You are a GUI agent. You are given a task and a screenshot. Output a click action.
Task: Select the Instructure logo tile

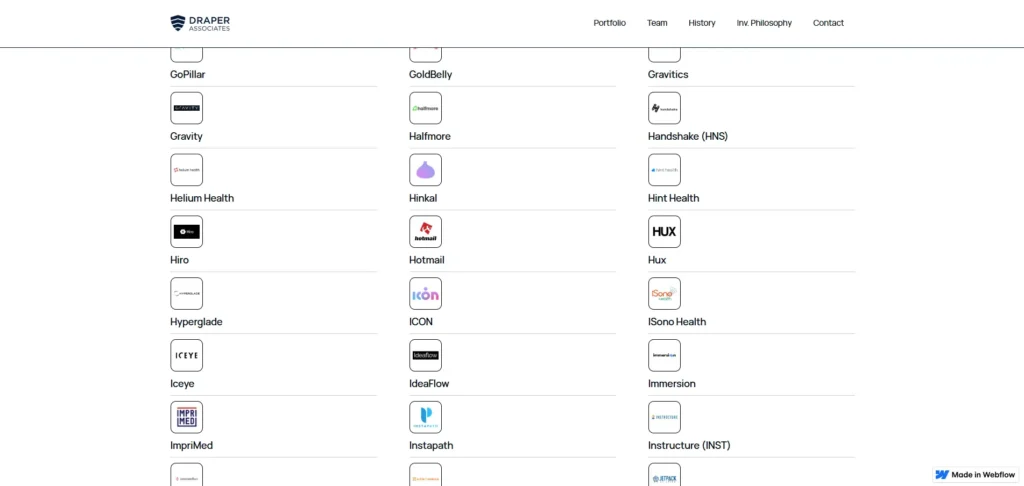pyautogui.click(x=664, y=417)
